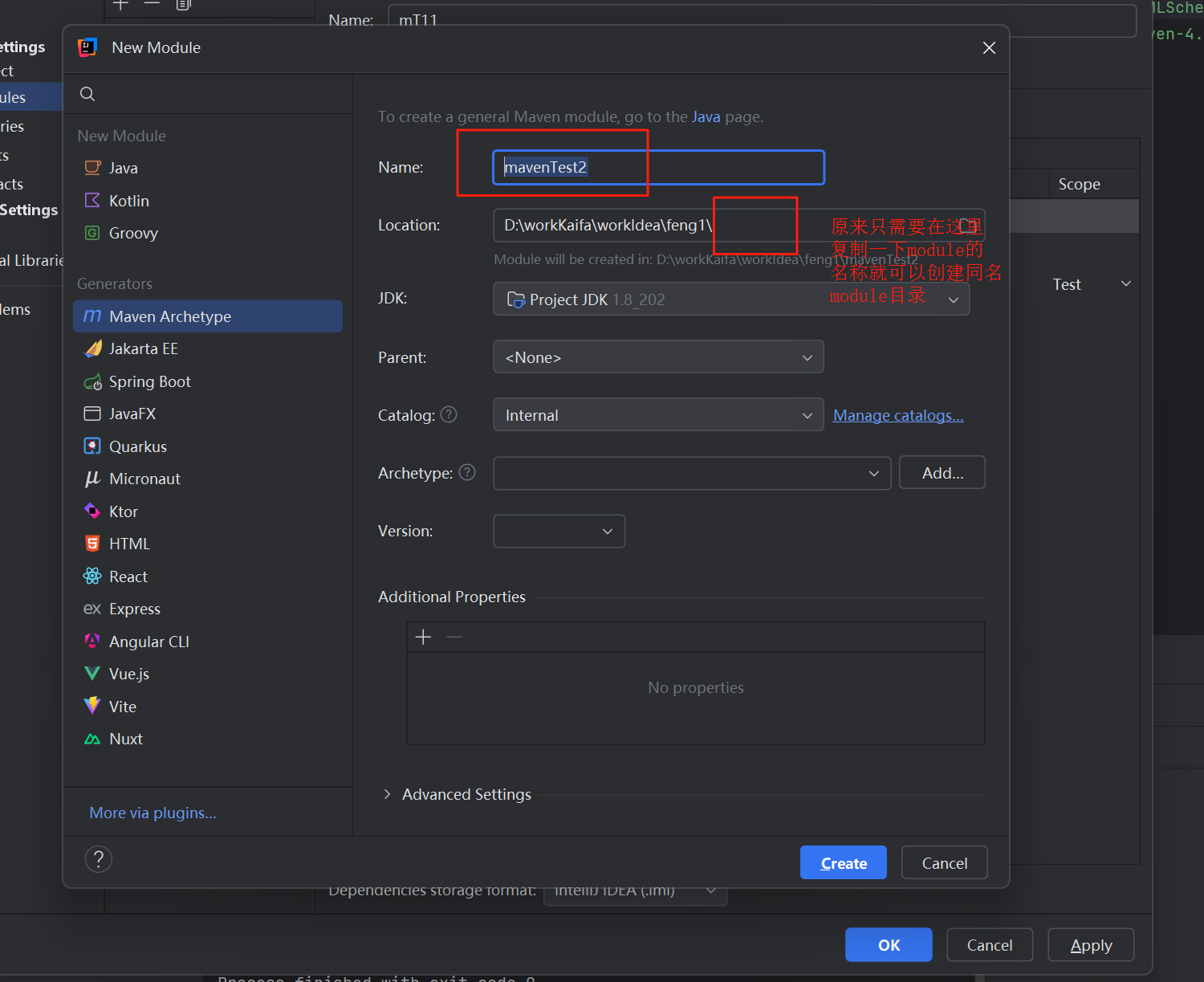The height and width of the screenshot is (982, 1204).
Task: Close the New Module dialog
Action: [x=989, y=48]
